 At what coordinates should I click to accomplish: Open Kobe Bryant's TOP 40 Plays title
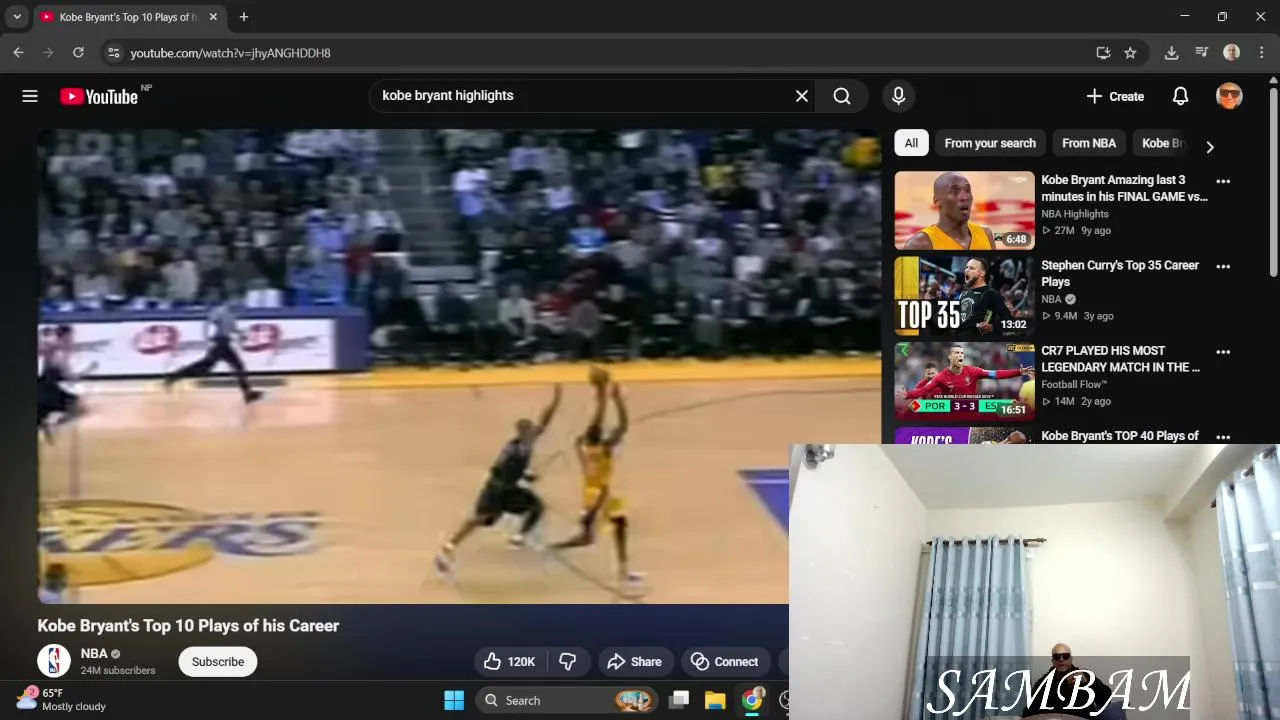(1120, 436)
